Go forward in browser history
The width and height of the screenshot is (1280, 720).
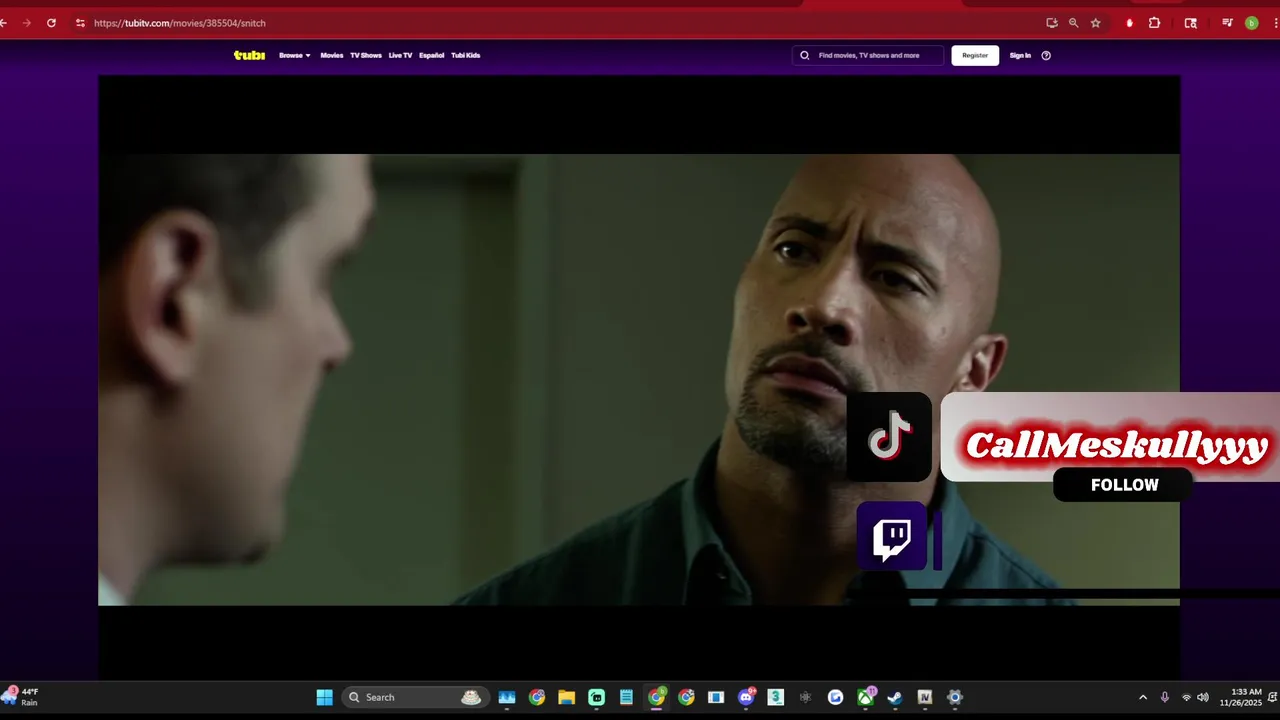[x=27, y=23]
